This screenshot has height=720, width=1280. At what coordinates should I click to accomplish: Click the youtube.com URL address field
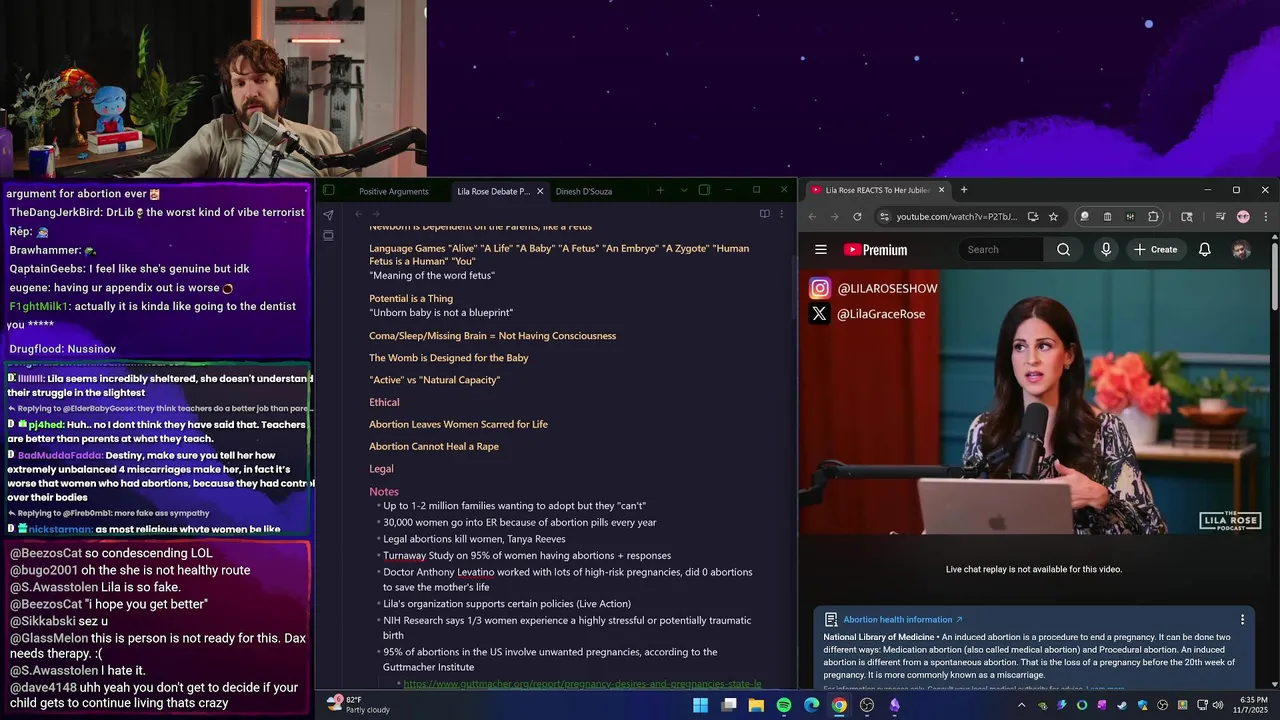click(956, 216)
